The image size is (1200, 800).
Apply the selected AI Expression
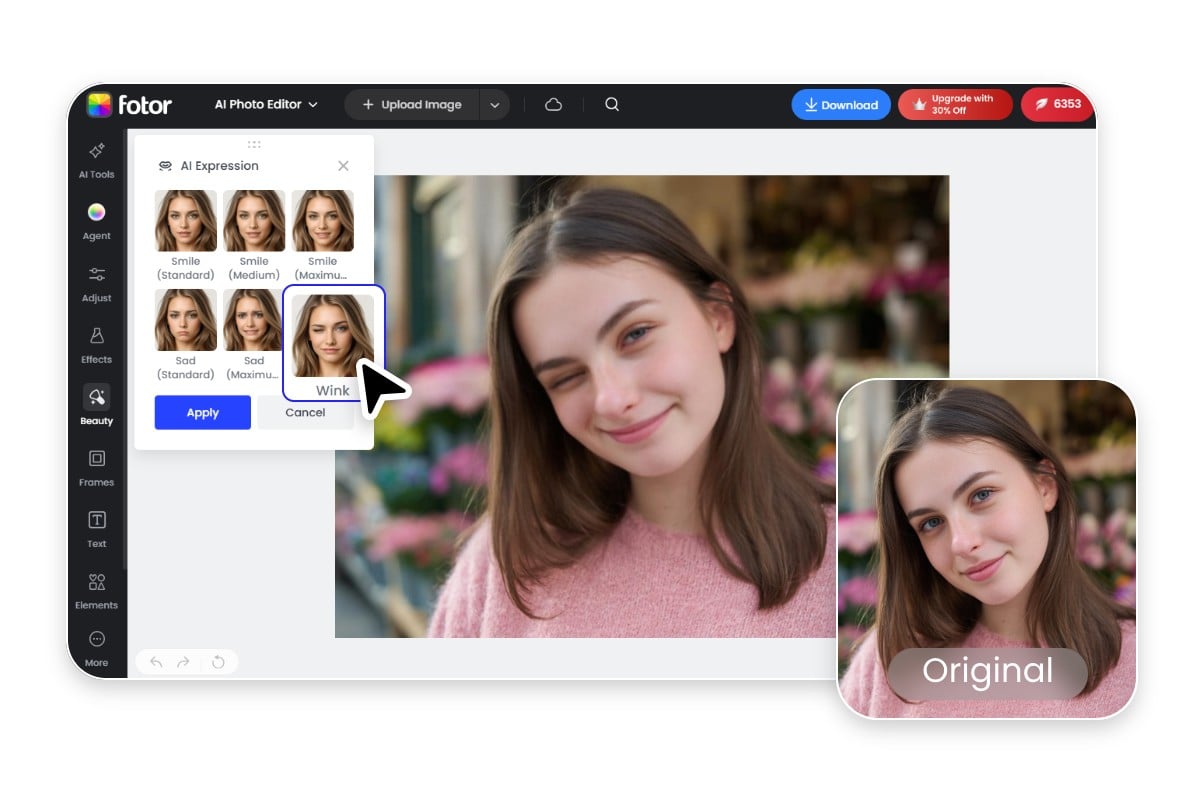(202, 412)
